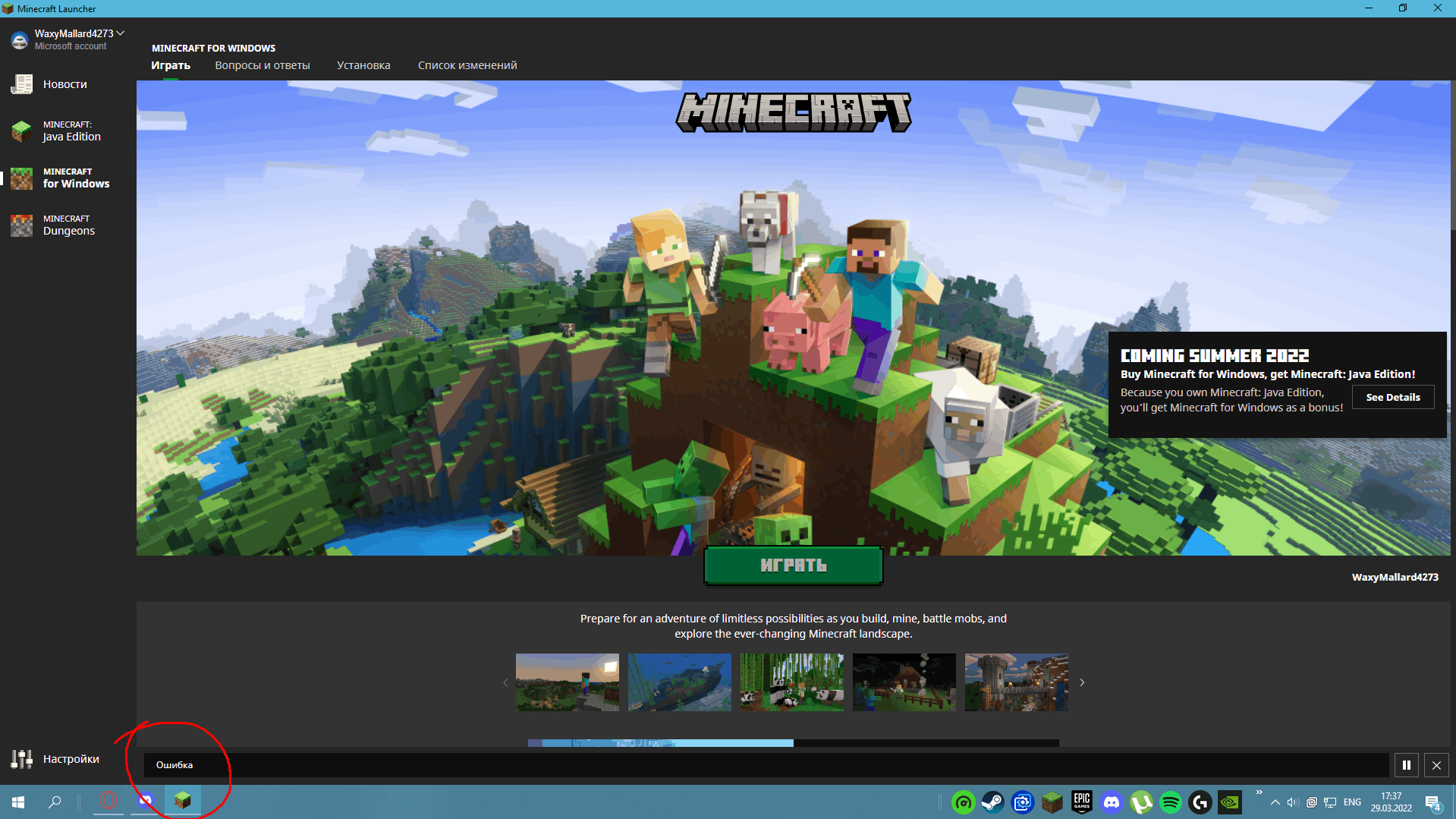Open the castle tower screenshot thumbnail

[1017, 682]
